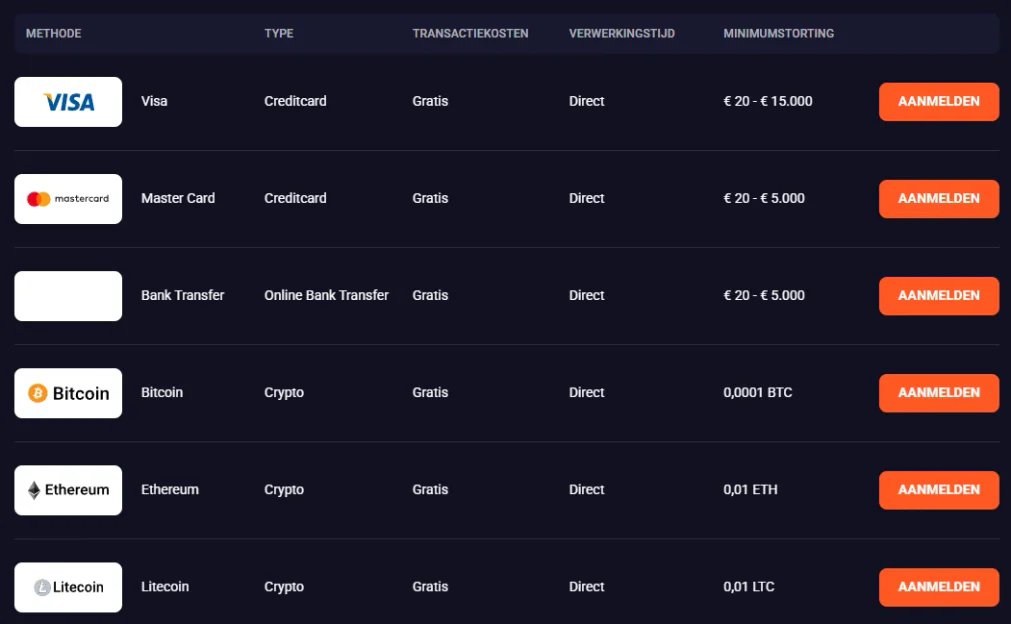Select the Ethereum method name text
This screenshot has width=1011, height=624.
[170, 489]
